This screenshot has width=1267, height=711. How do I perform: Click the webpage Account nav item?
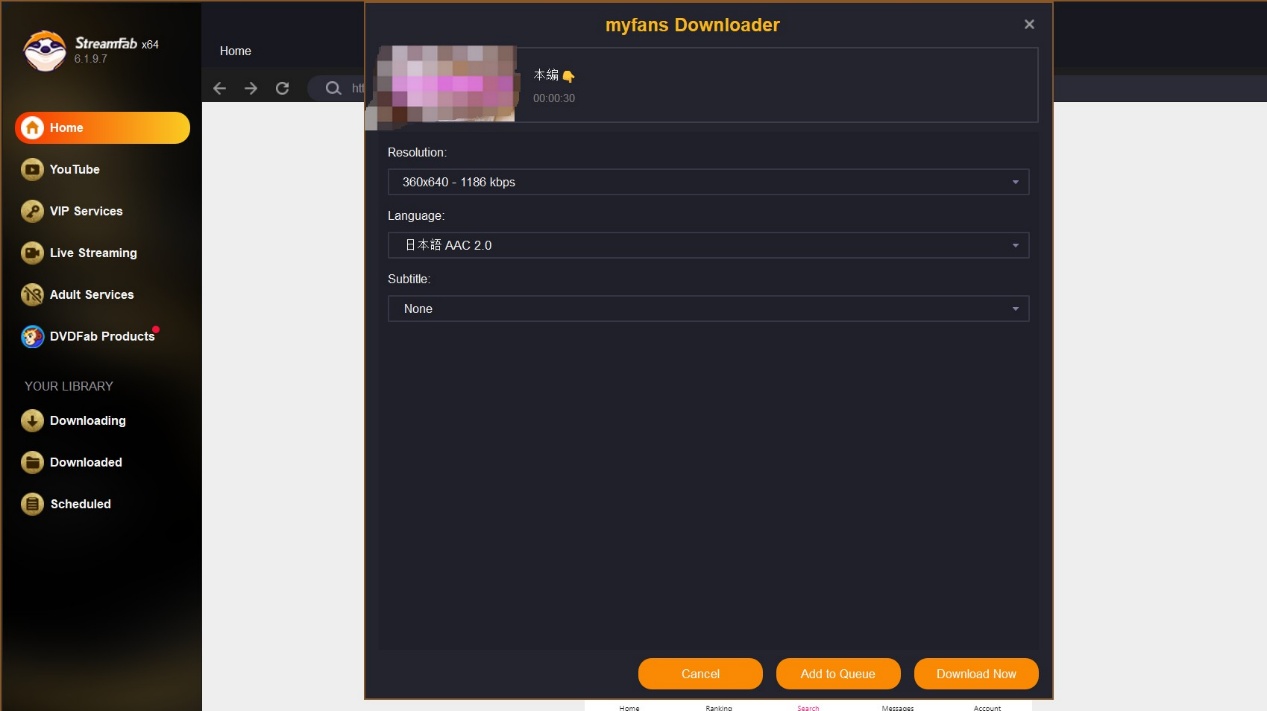(x=987, y=707)
